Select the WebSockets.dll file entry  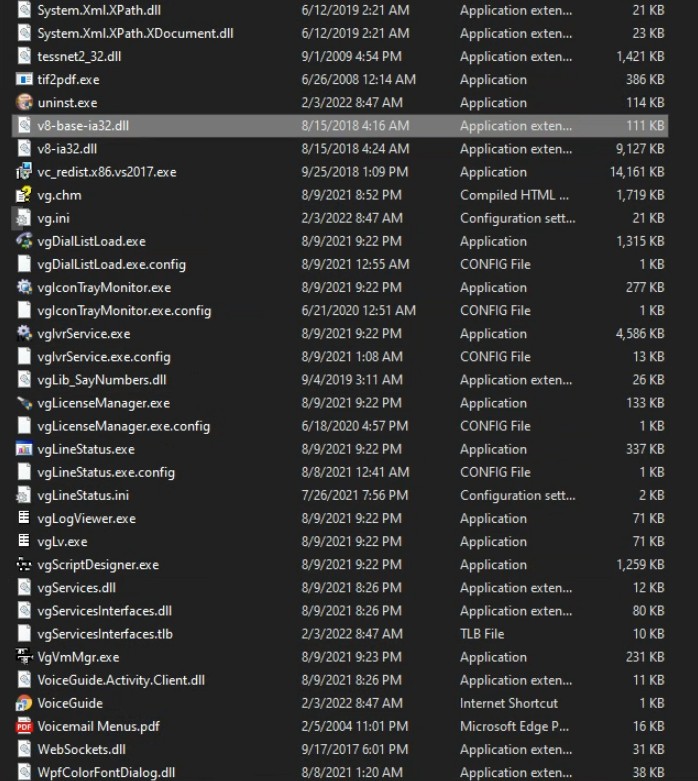tap(81, 749)
